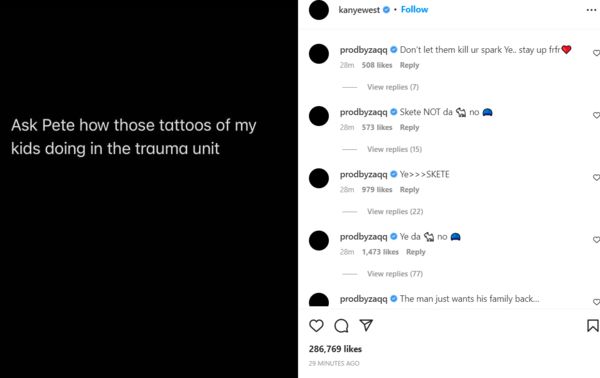Open comment bubble icon below comments
The height and width of the screenshot is (378, 600).
click(x=341, y=326)
